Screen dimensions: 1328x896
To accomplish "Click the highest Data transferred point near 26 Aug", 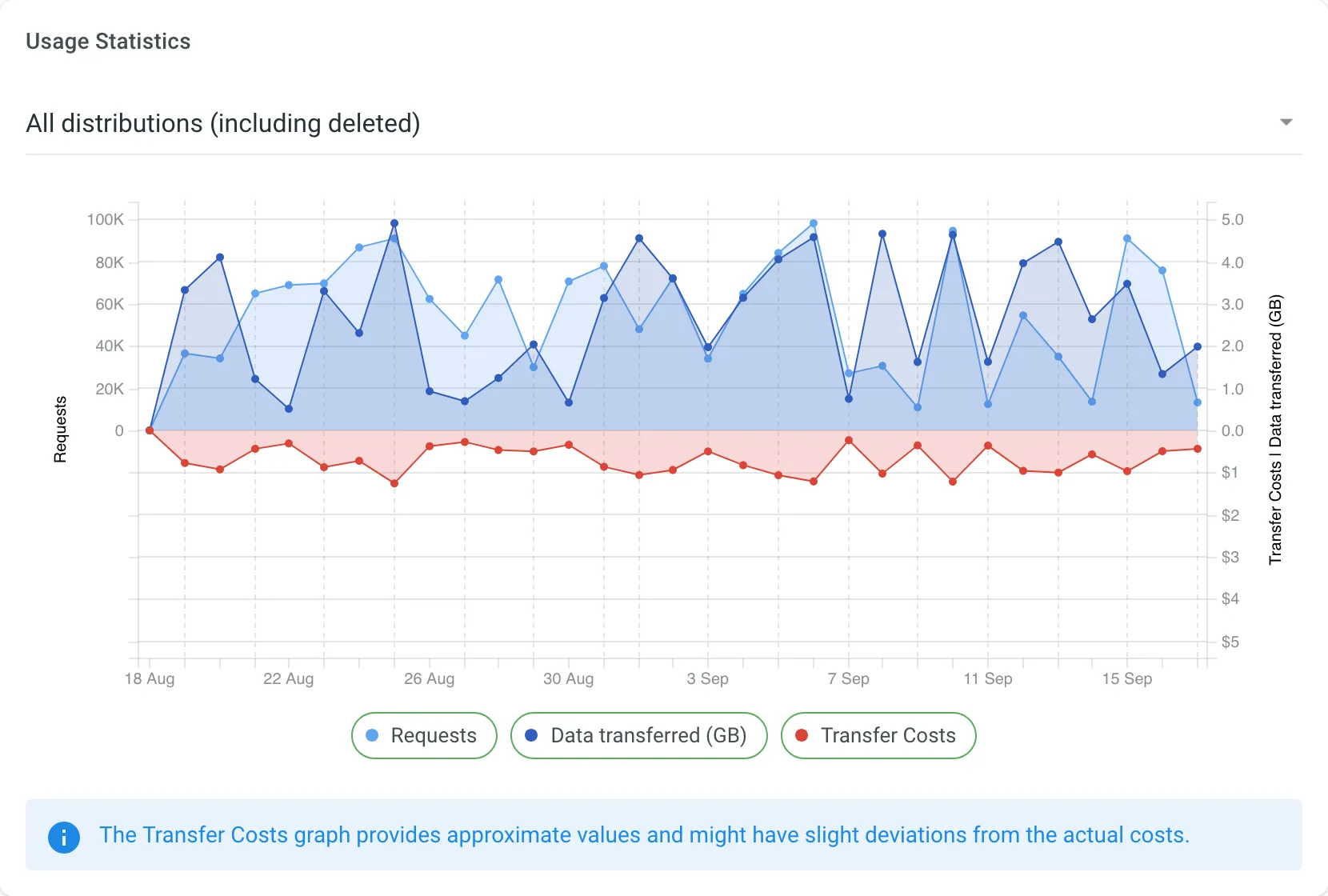I will tap(394, 222).
